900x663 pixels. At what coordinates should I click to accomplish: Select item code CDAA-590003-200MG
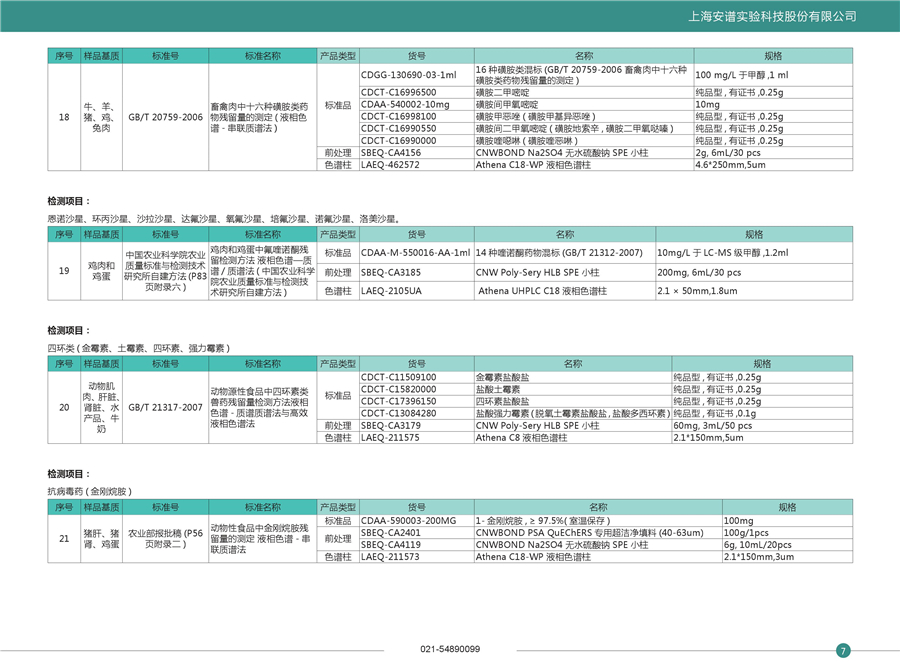[x=409, y=521]
